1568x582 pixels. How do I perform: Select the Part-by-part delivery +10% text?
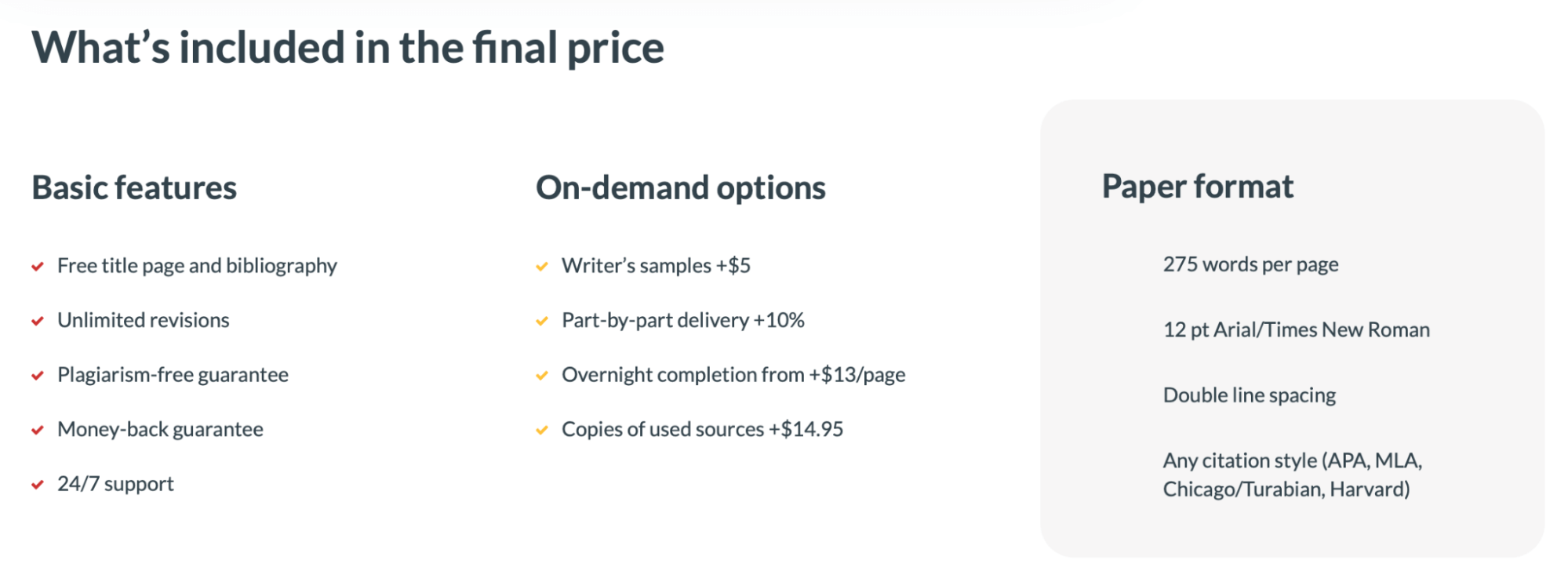click(682, 321)
